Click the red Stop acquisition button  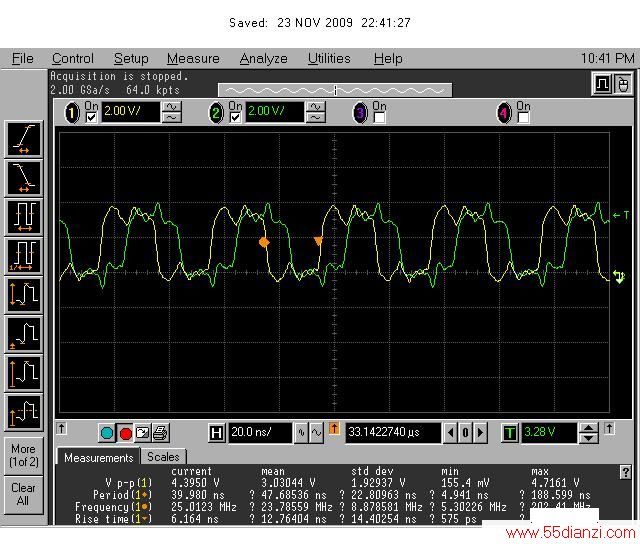tap(125, 433)
